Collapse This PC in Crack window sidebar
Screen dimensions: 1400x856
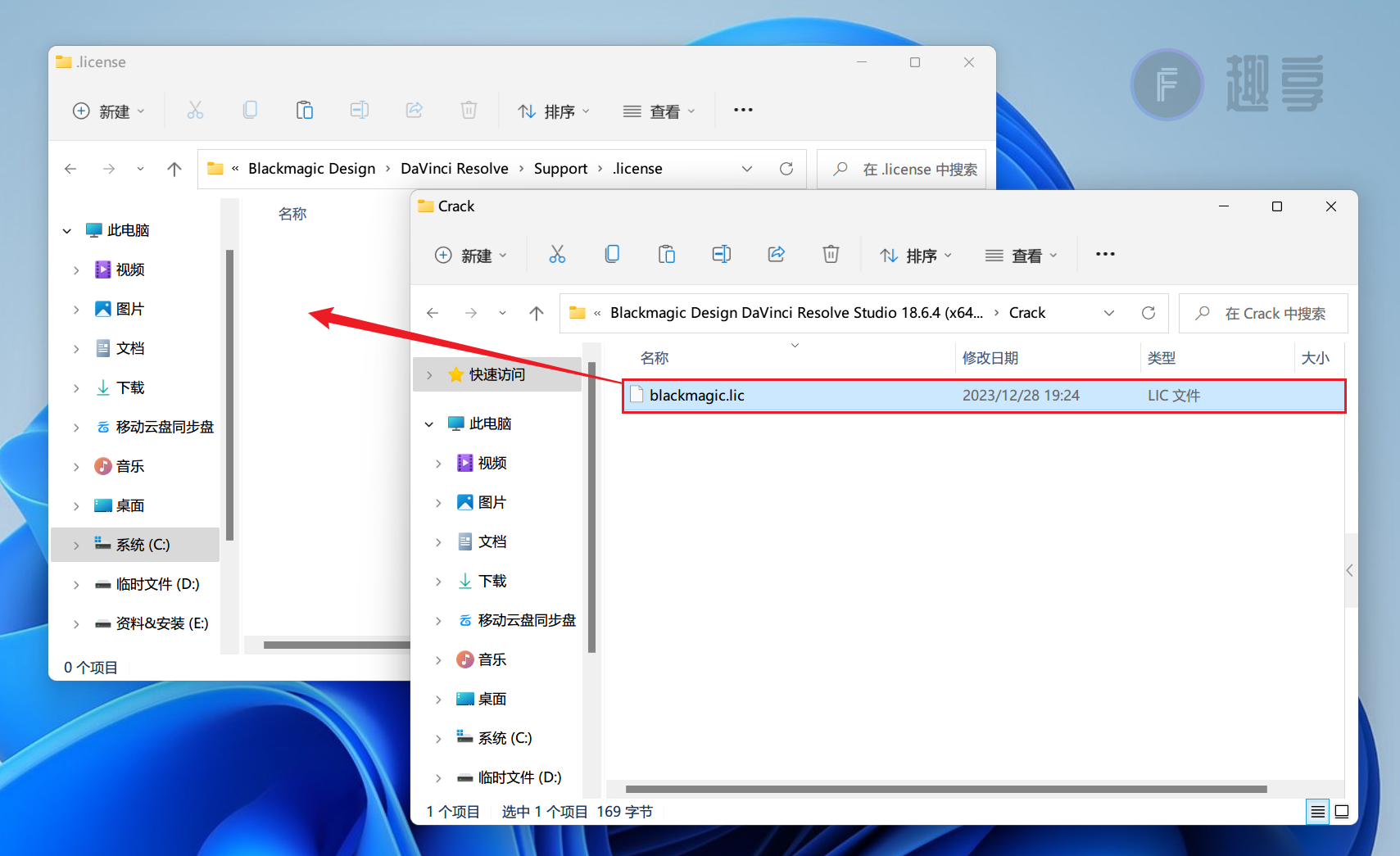click(x=429, y=424)
